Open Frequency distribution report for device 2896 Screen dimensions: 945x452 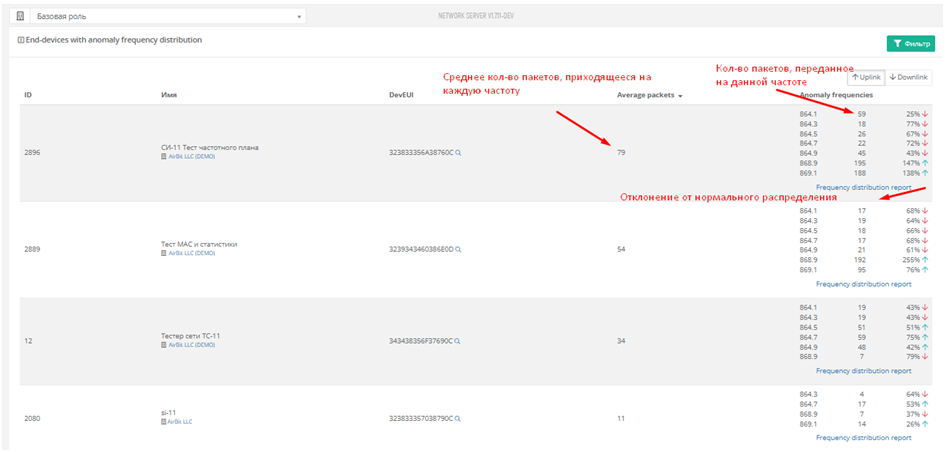[863, 187]
